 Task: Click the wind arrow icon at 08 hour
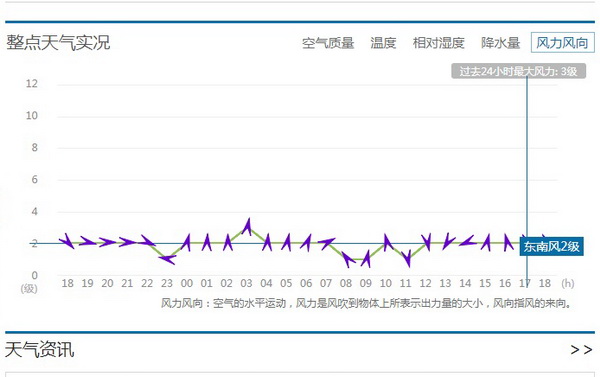(x=347, y=259)
